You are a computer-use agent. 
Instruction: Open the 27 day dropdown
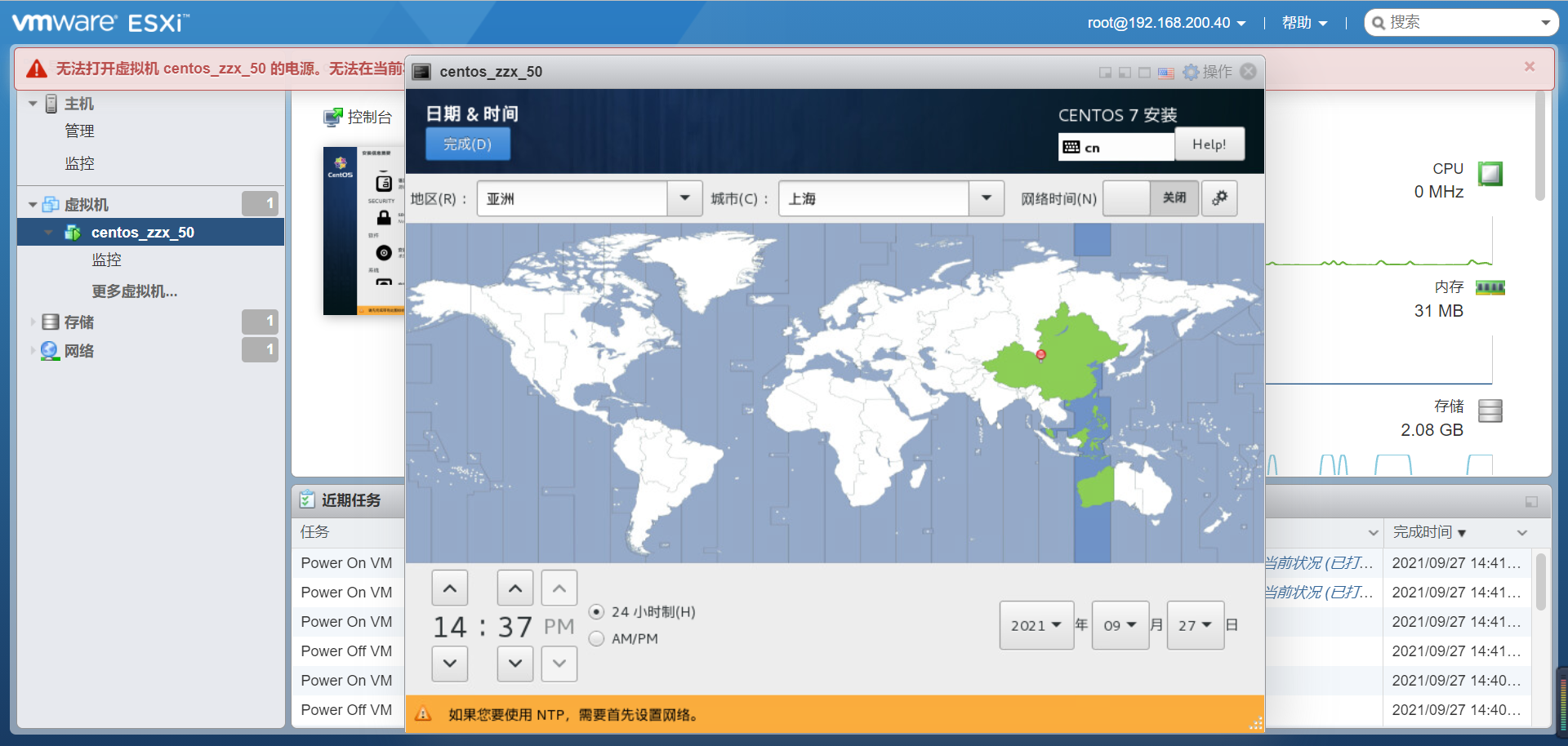pos(1196,625)
